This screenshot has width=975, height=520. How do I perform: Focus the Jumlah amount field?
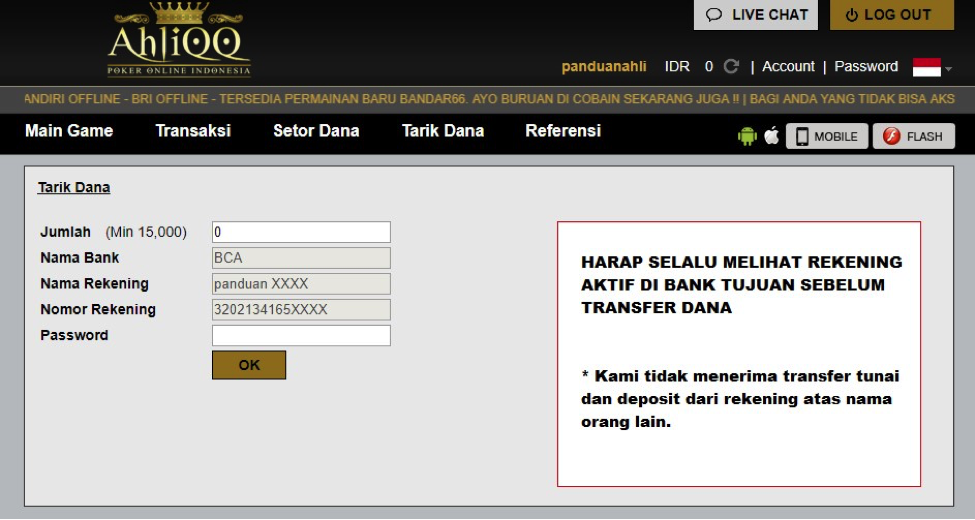(301, 232)
